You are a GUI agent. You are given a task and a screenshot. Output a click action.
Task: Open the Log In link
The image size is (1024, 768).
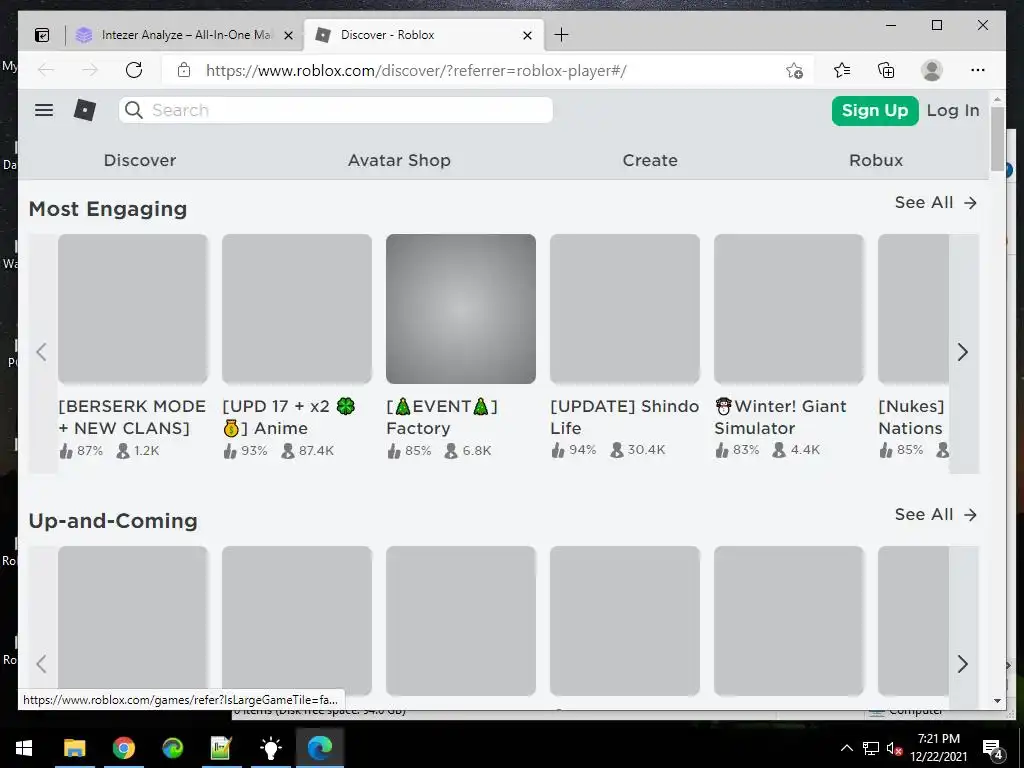pos(953,110)
